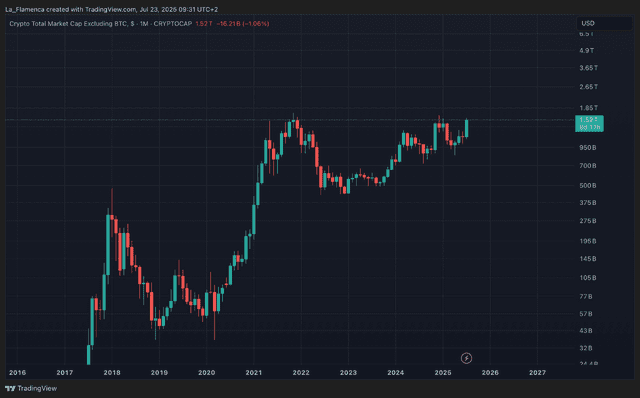Click the 2026 label on the time axis

pos(490,372)
